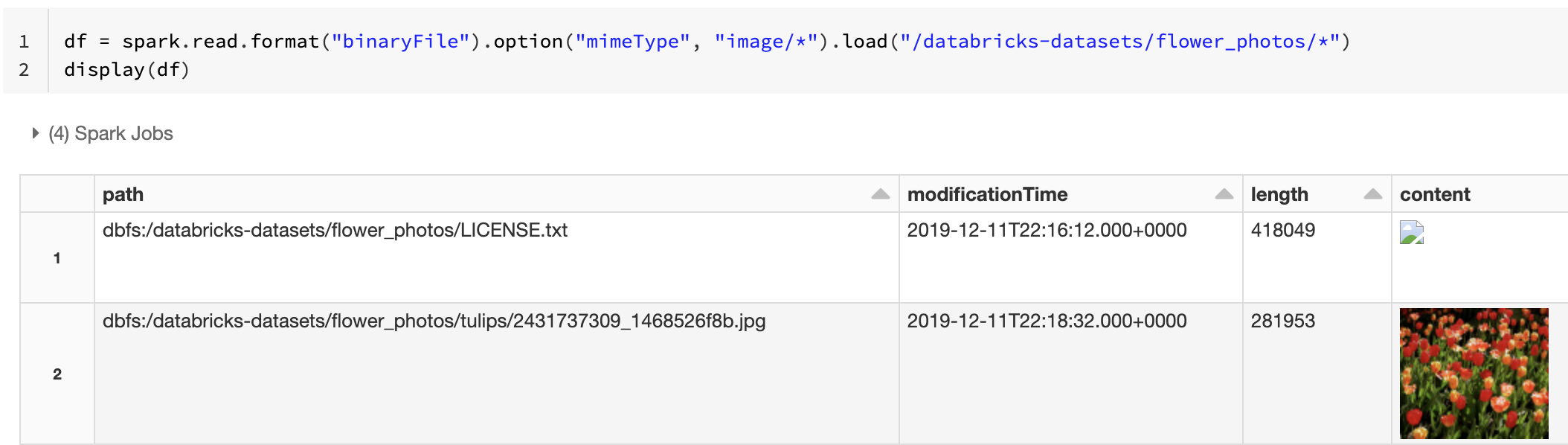The width and height of the screenshot is (1568, 445).
Task: Click the 22:18:32 modification time cell
Action: (x=1047, y=321)
